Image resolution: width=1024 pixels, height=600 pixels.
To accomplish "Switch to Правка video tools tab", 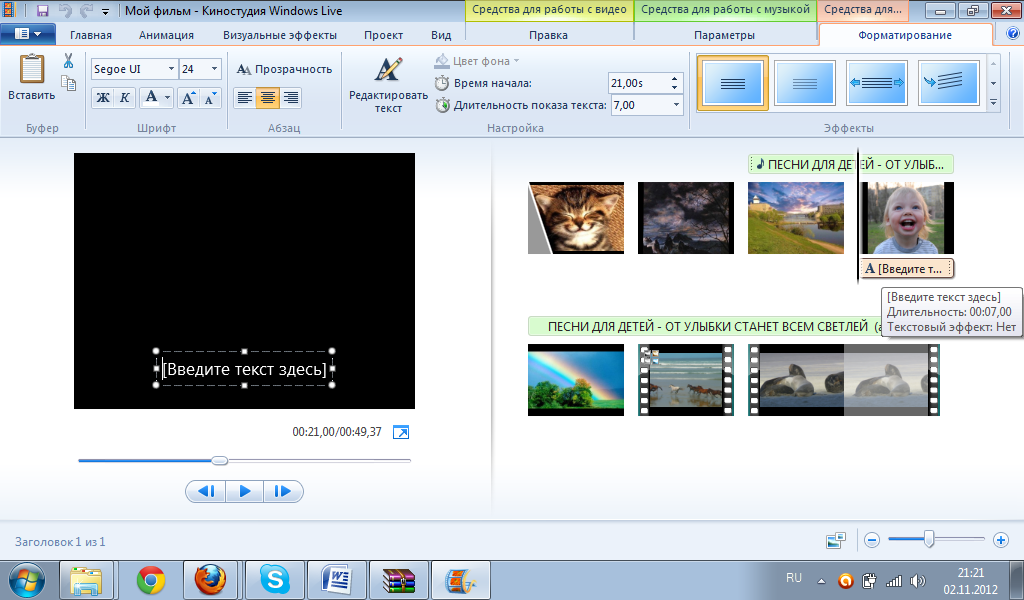I will 549,35.
